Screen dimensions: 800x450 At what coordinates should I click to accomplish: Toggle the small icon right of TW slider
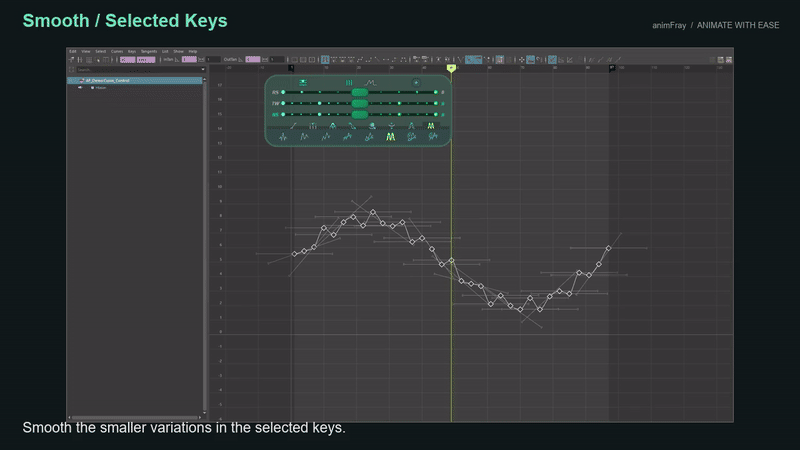click(x=443, y=104)
